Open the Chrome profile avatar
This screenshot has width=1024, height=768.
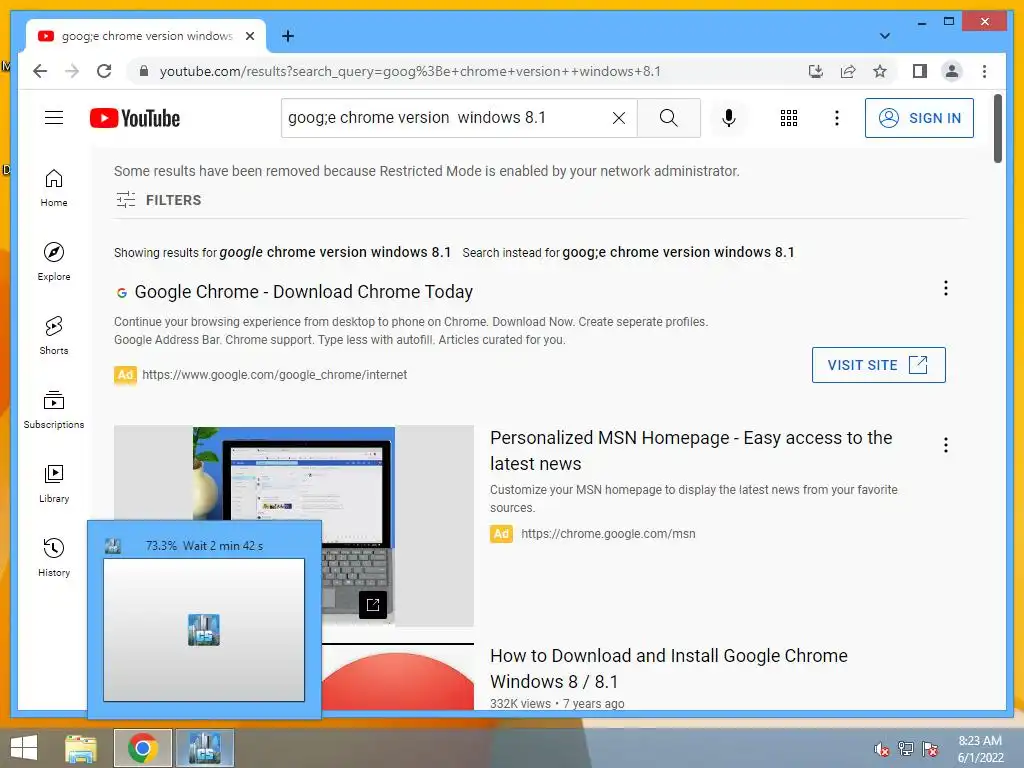coord(952,71)
